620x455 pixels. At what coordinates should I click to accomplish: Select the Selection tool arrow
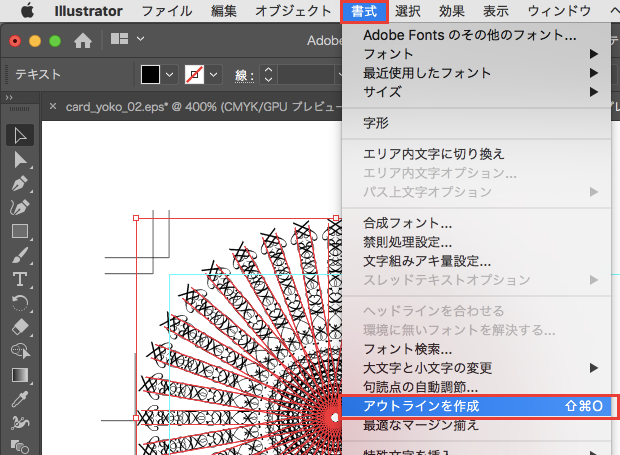(20, 135)
